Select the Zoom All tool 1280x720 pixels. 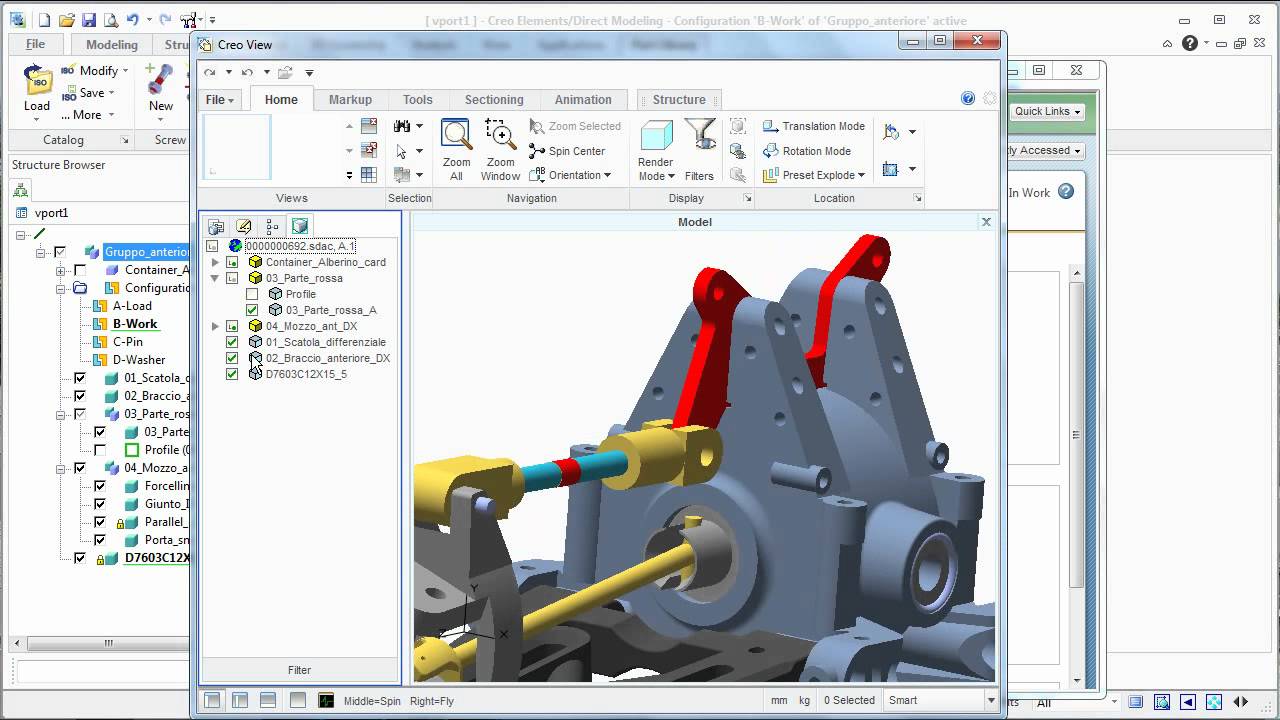click(456, 148)
